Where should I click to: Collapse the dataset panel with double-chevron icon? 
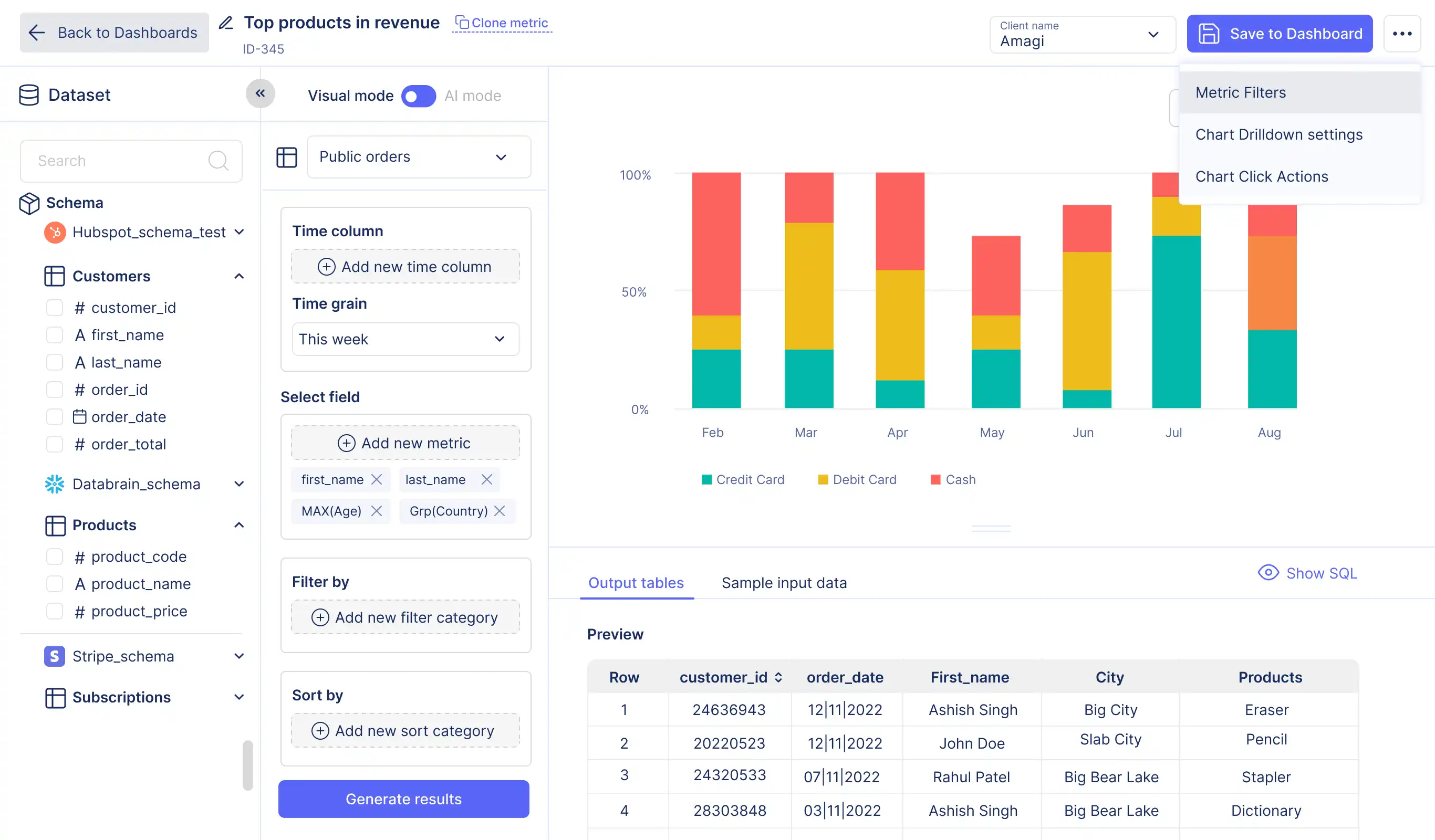[x=260, y=93]
